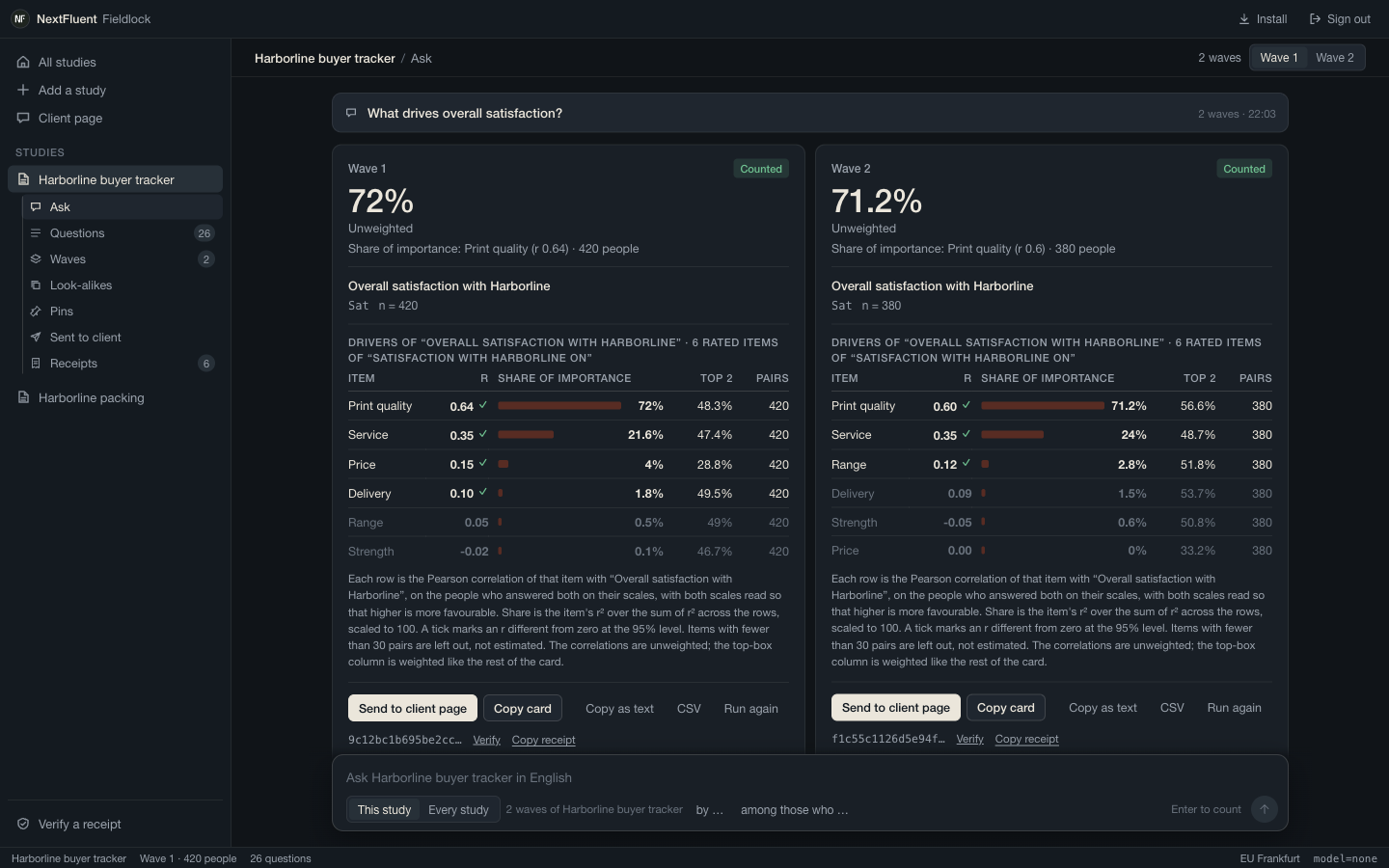Click the arrow-up submit icon in ask box
The width and height of the screenshot is (1389, 868).
coord(1264,809)
